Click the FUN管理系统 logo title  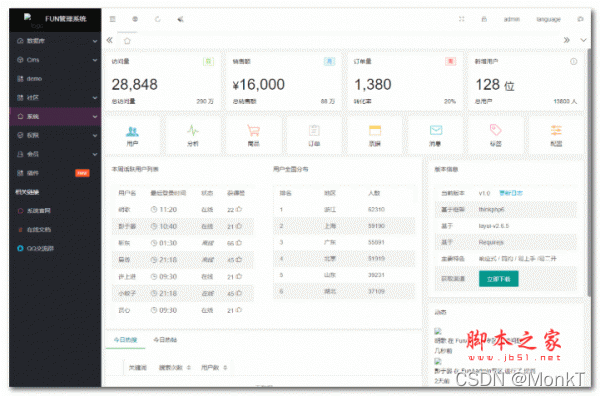click(x=65, y=19)
